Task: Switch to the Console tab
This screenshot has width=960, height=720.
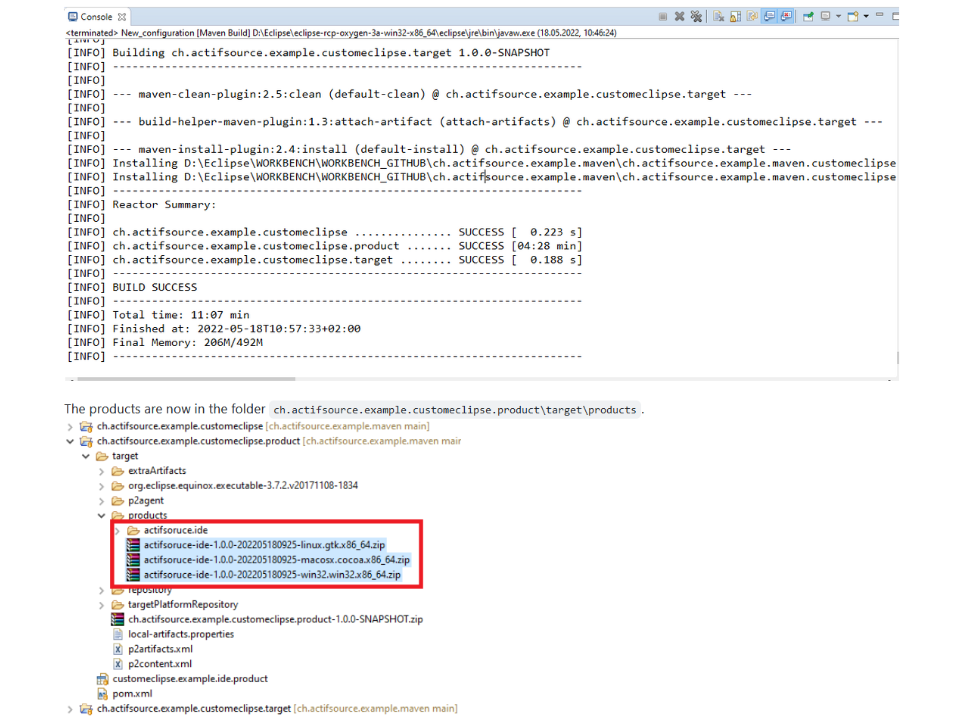Action: point(95,17)
